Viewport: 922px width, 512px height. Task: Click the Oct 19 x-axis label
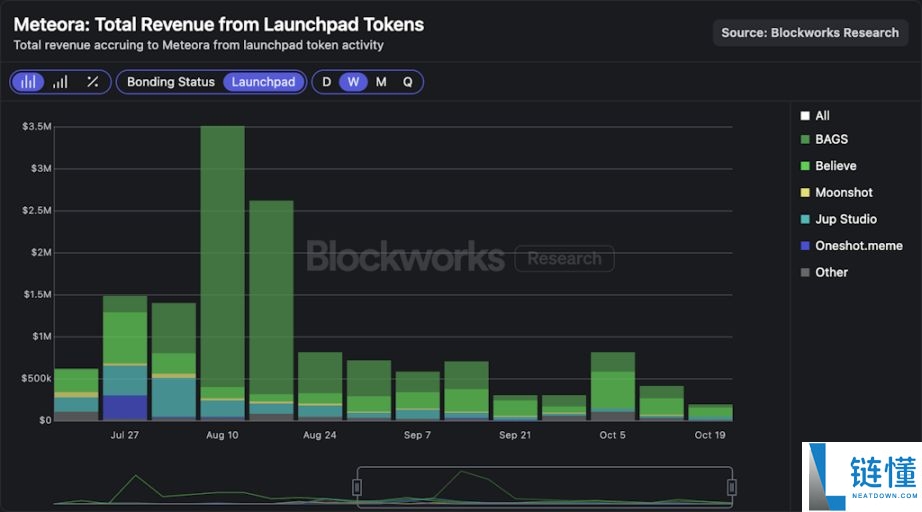click(x=710, y=435)
